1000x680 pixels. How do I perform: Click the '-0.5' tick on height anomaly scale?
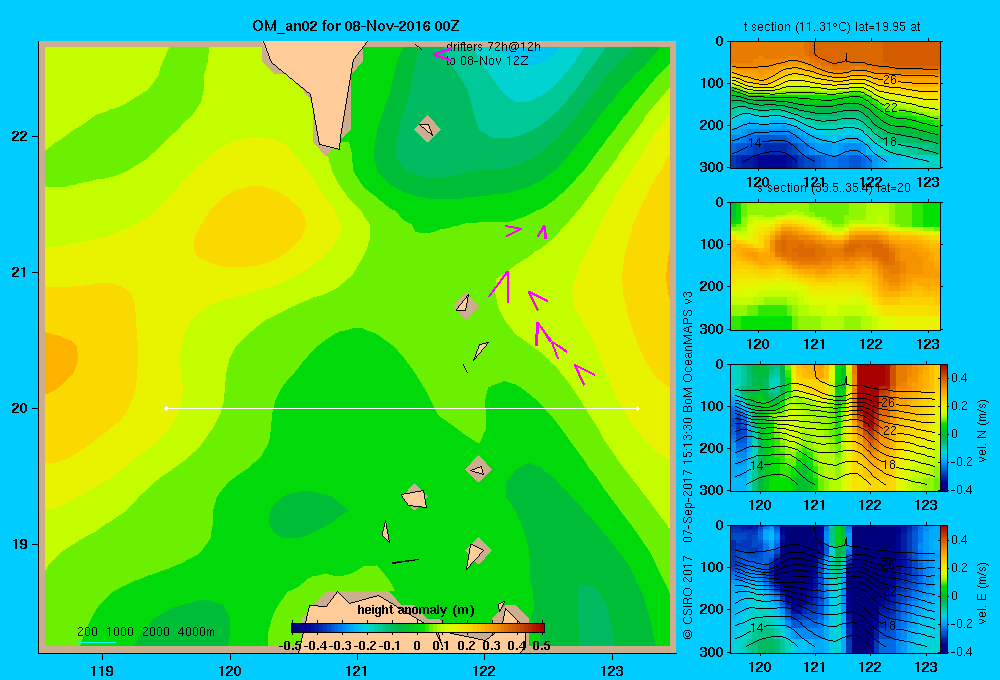click(x=290, y=646)
